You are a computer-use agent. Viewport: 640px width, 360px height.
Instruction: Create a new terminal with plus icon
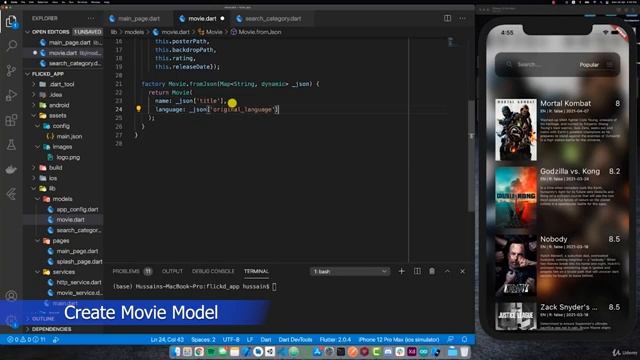coord(402,271)
